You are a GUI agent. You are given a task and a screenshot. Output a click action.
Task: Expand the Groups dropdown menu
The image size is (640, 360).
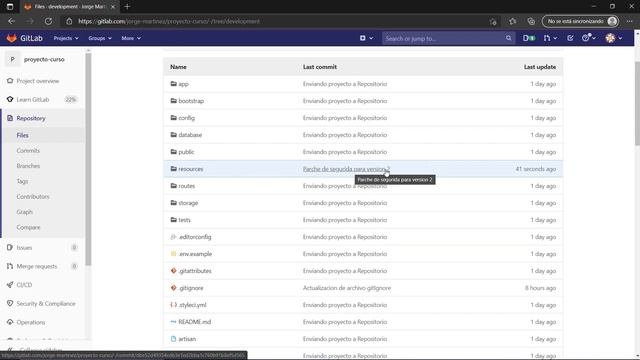(x=100, y=38)
